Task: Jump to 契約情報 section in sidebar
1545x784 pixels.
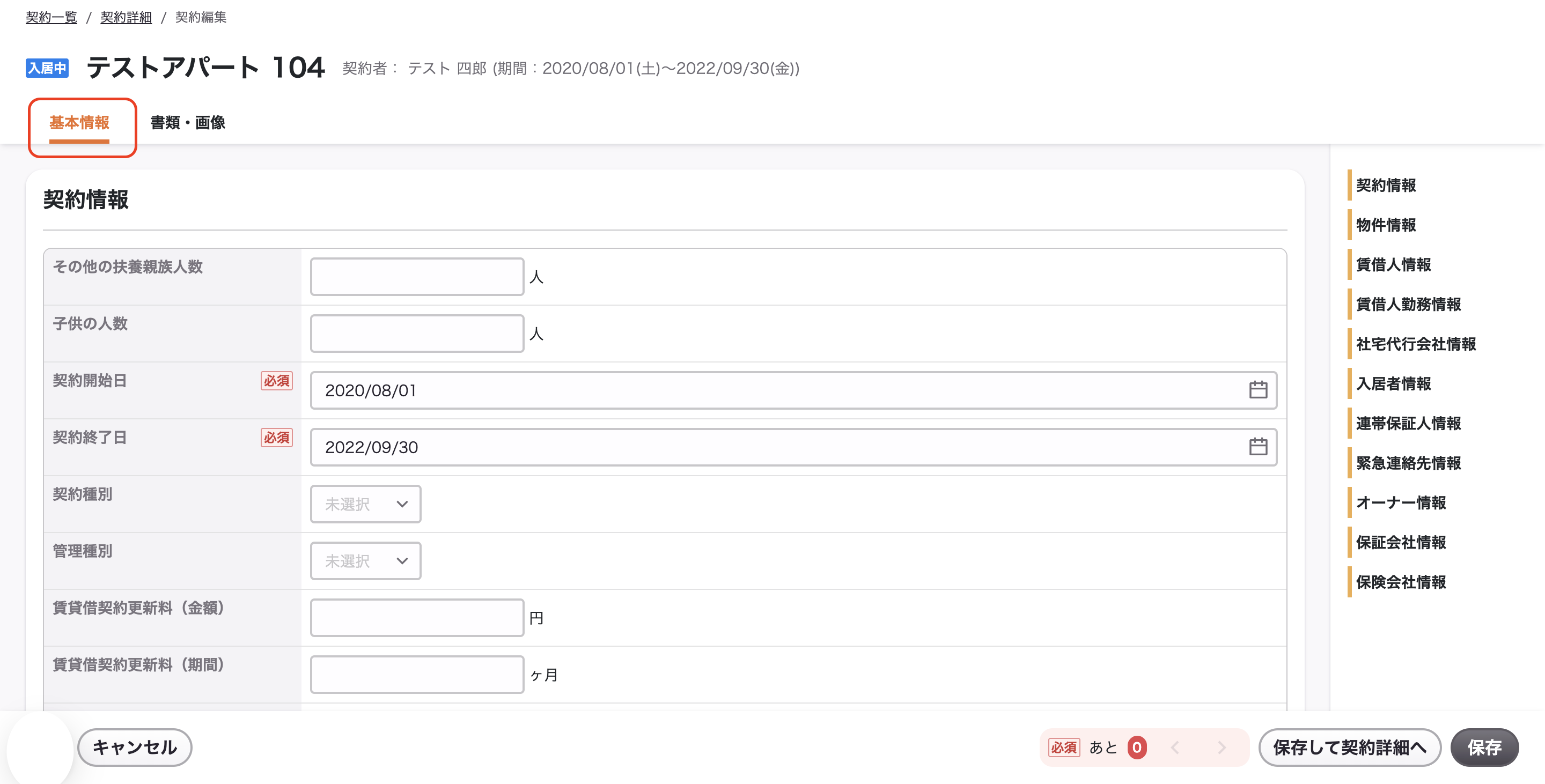Action: pos(1386,185)
